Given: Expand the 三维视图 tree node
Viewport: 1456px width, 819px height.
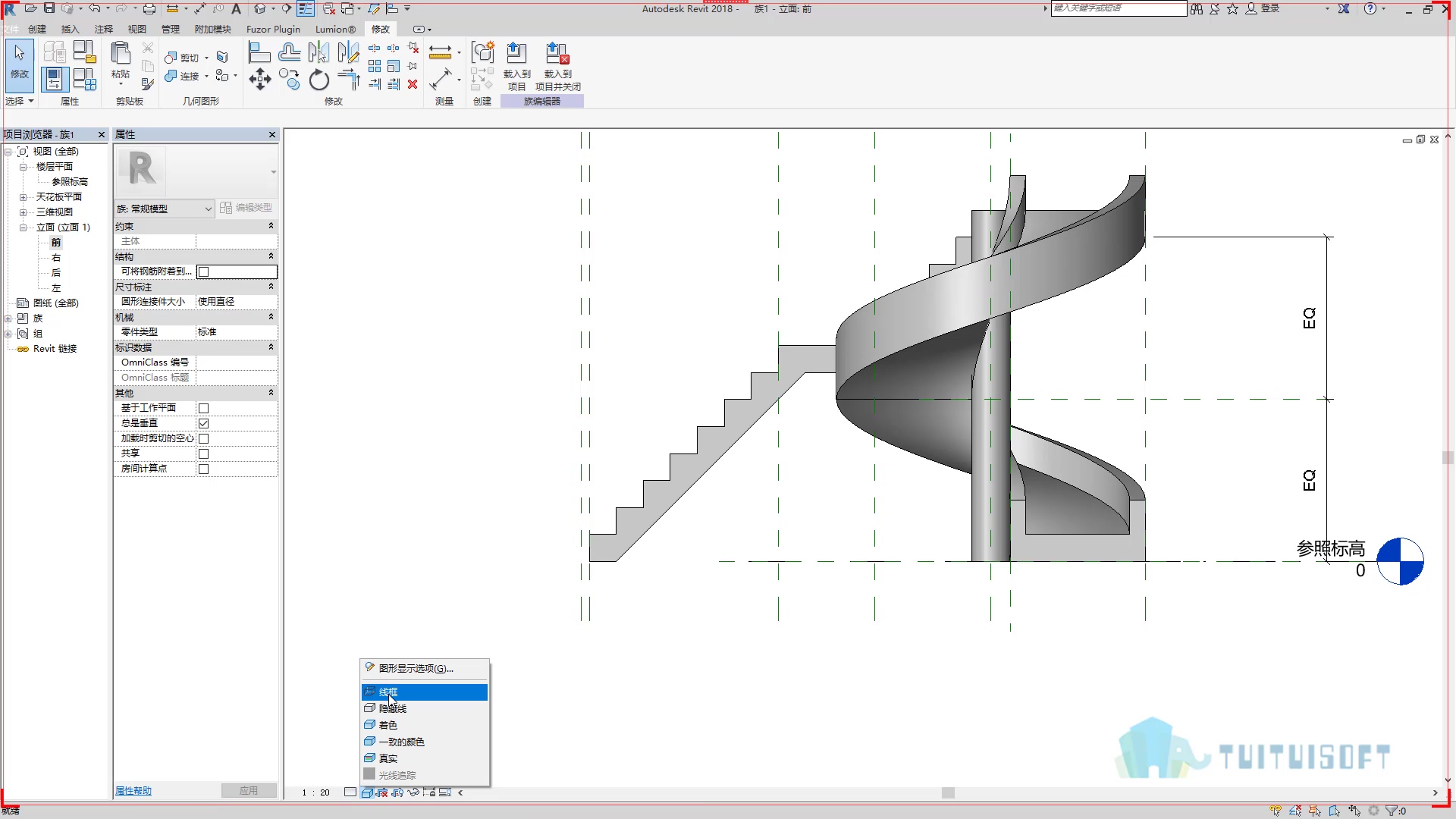Looking at the screenshot, I should click(23, 212).
